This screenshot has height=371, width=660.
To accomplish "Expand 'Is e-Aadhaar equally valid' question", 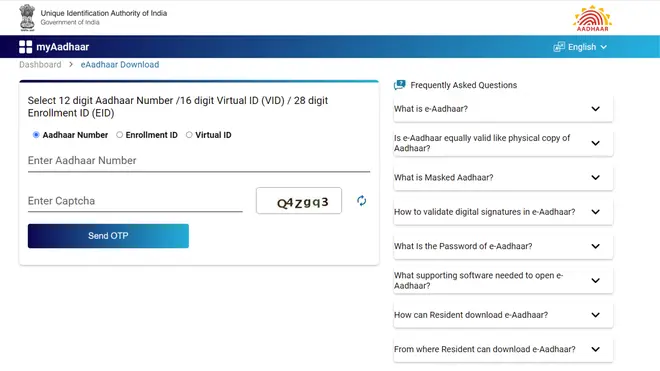I will click(x=503, y=143).
